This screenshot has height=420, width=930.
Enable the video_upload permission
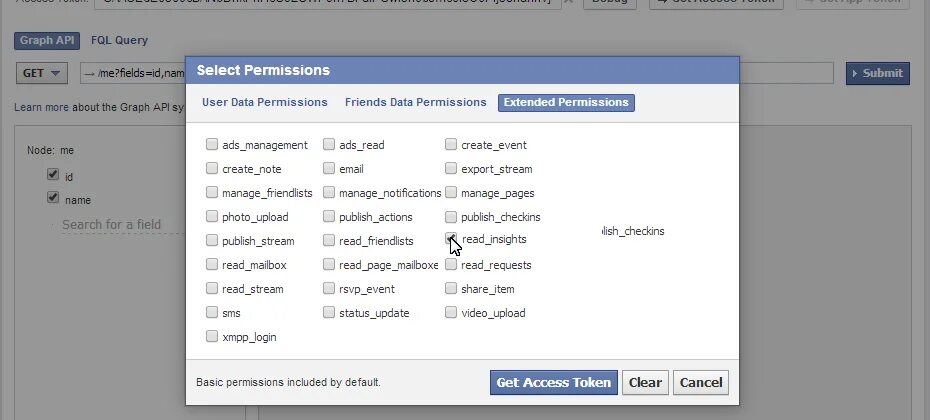(x=451, y=313)
